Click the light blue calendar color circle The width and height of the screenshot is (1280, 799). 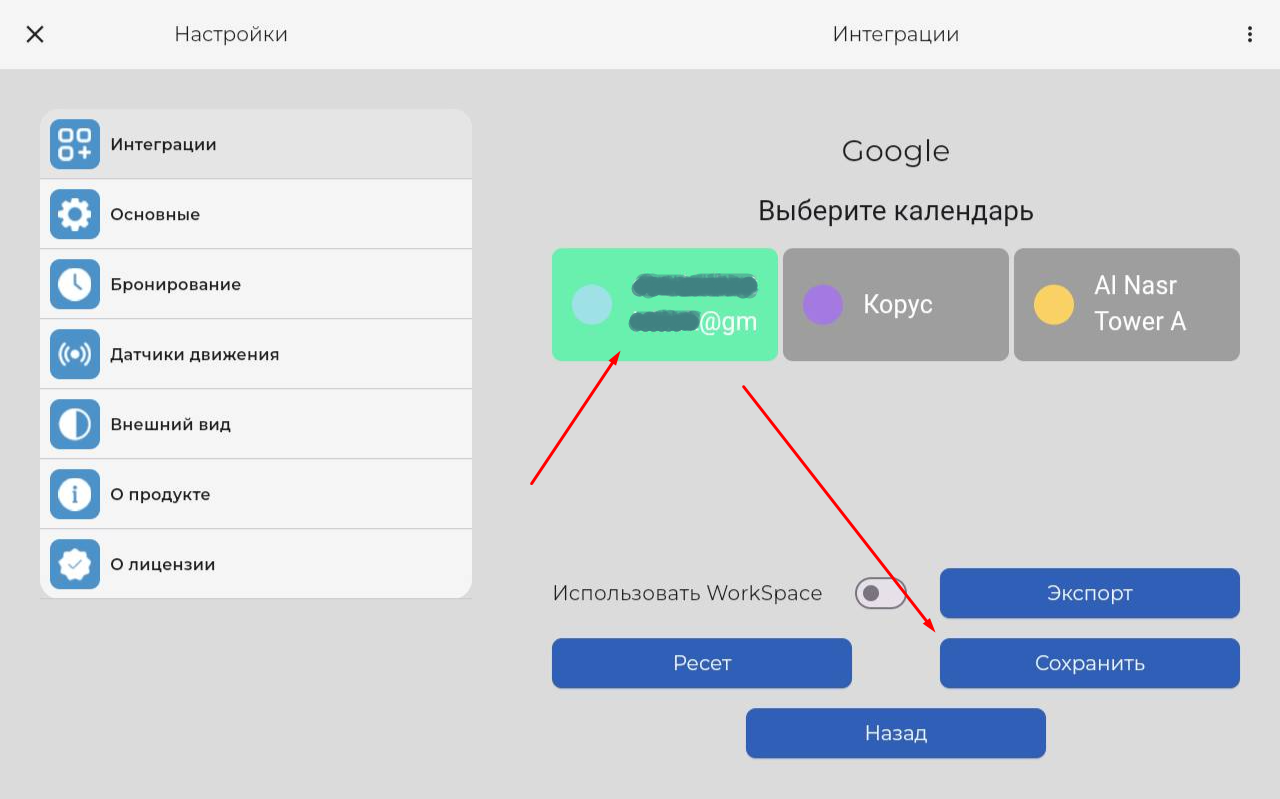pyautogui.click(x=592, y=304)
